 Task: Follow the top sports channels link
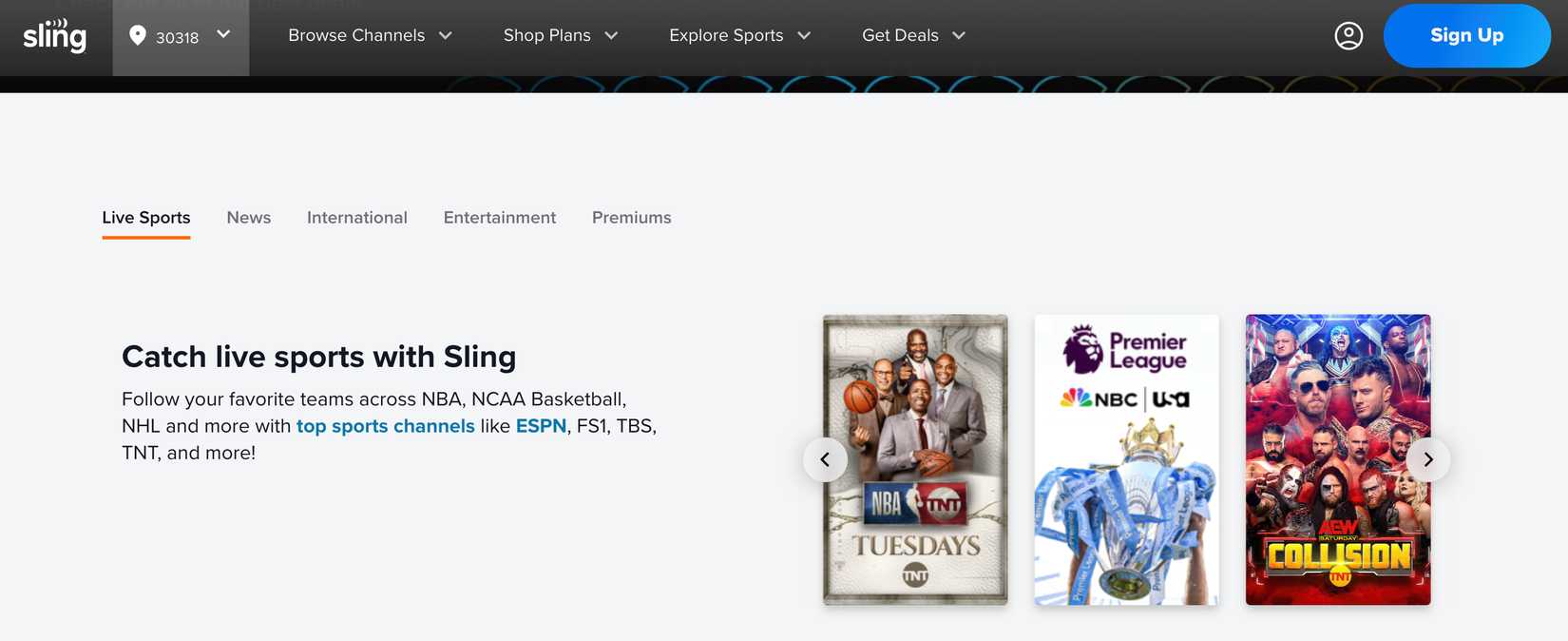click(386, 426)
